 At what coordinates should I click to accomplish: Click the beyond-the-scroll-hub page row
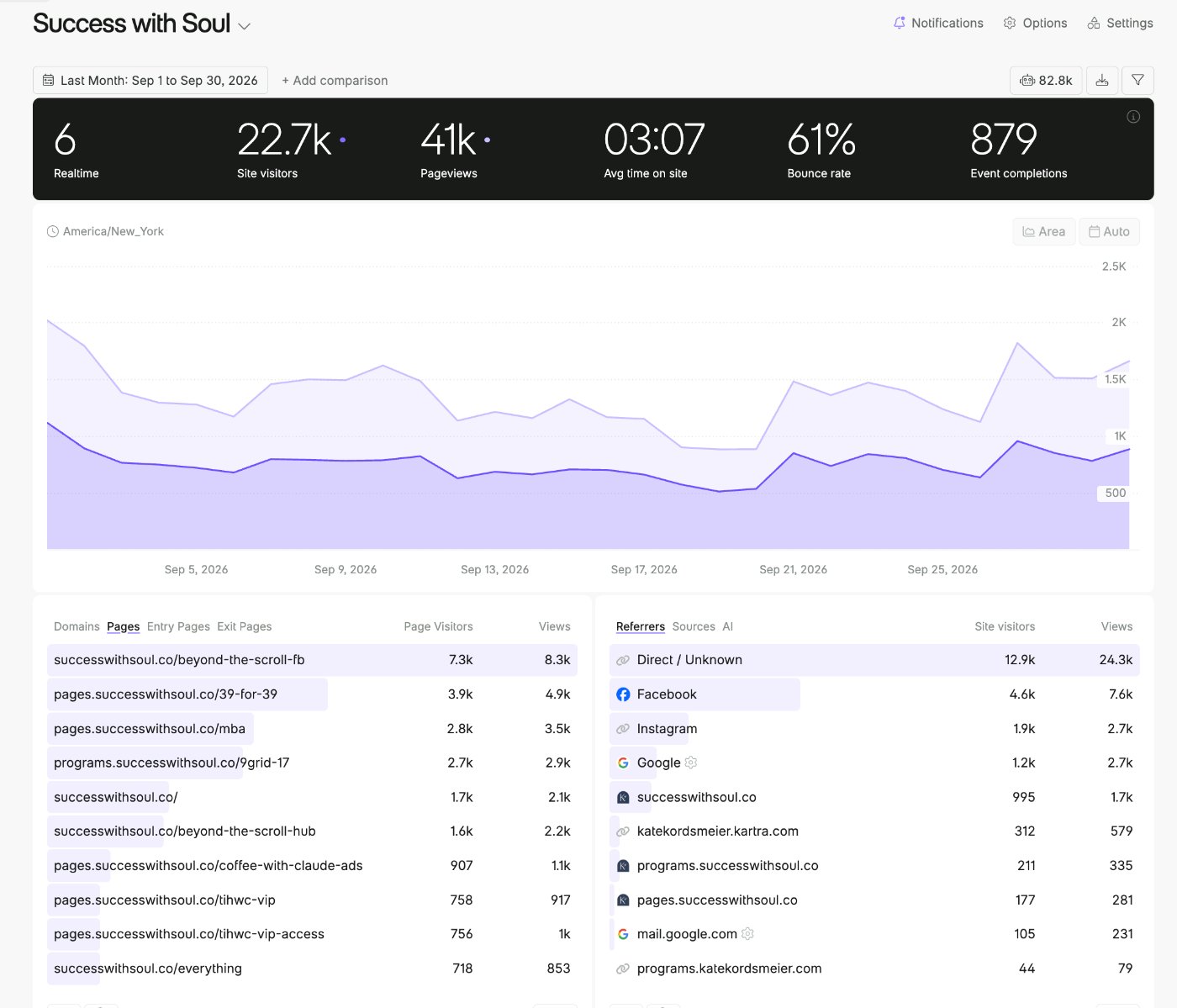pyautogui.click(x=312, y=831)
